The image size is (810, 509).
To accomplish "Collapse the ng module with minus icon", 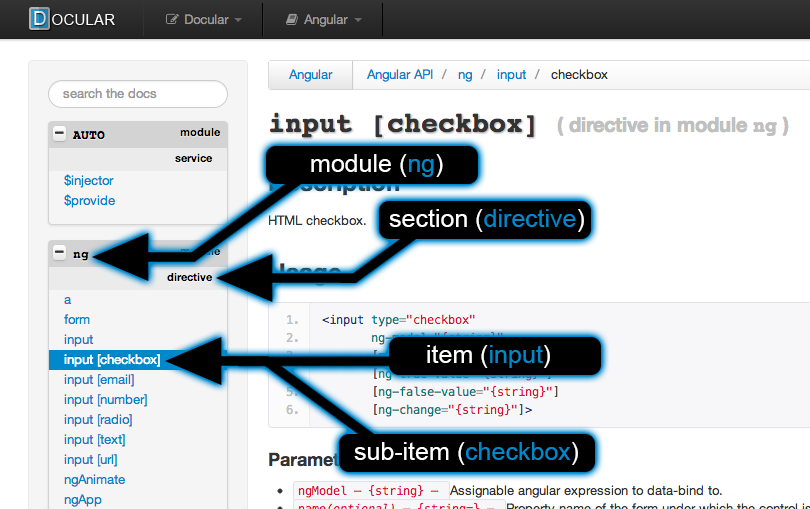I will coord(59,253).
